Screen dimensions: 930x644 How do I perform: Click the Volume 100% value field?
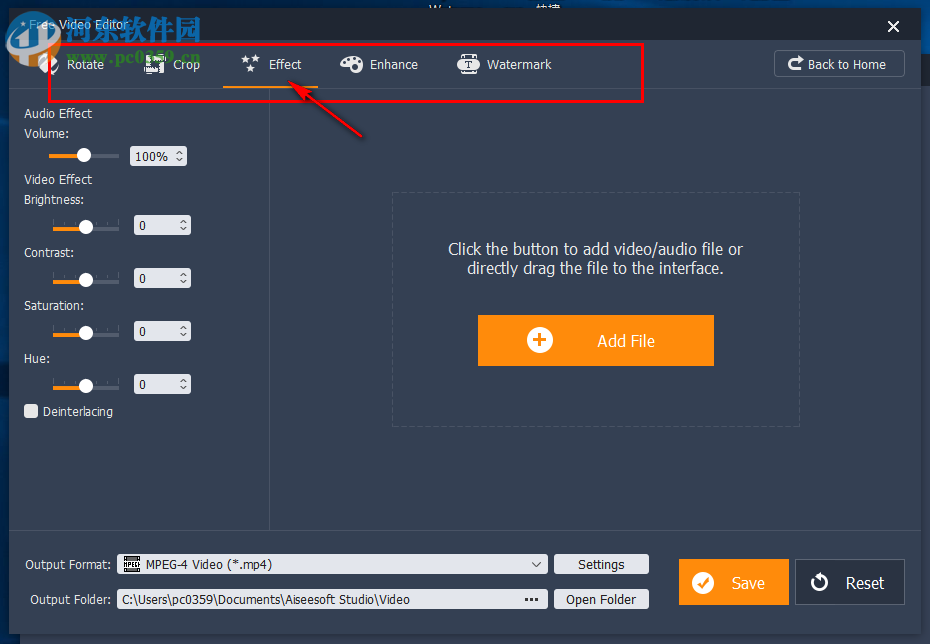coord(158,156)
